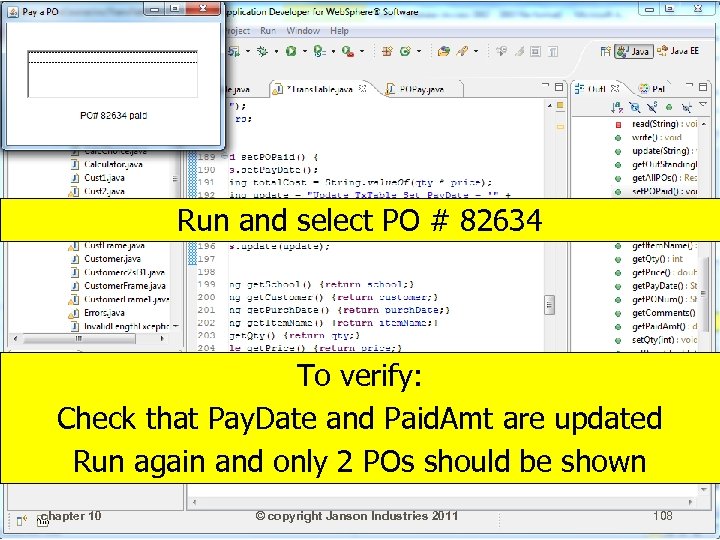720x540 pixels.
Task: Select getPayDate() method in Outline
Action: [x=664, y=286]
